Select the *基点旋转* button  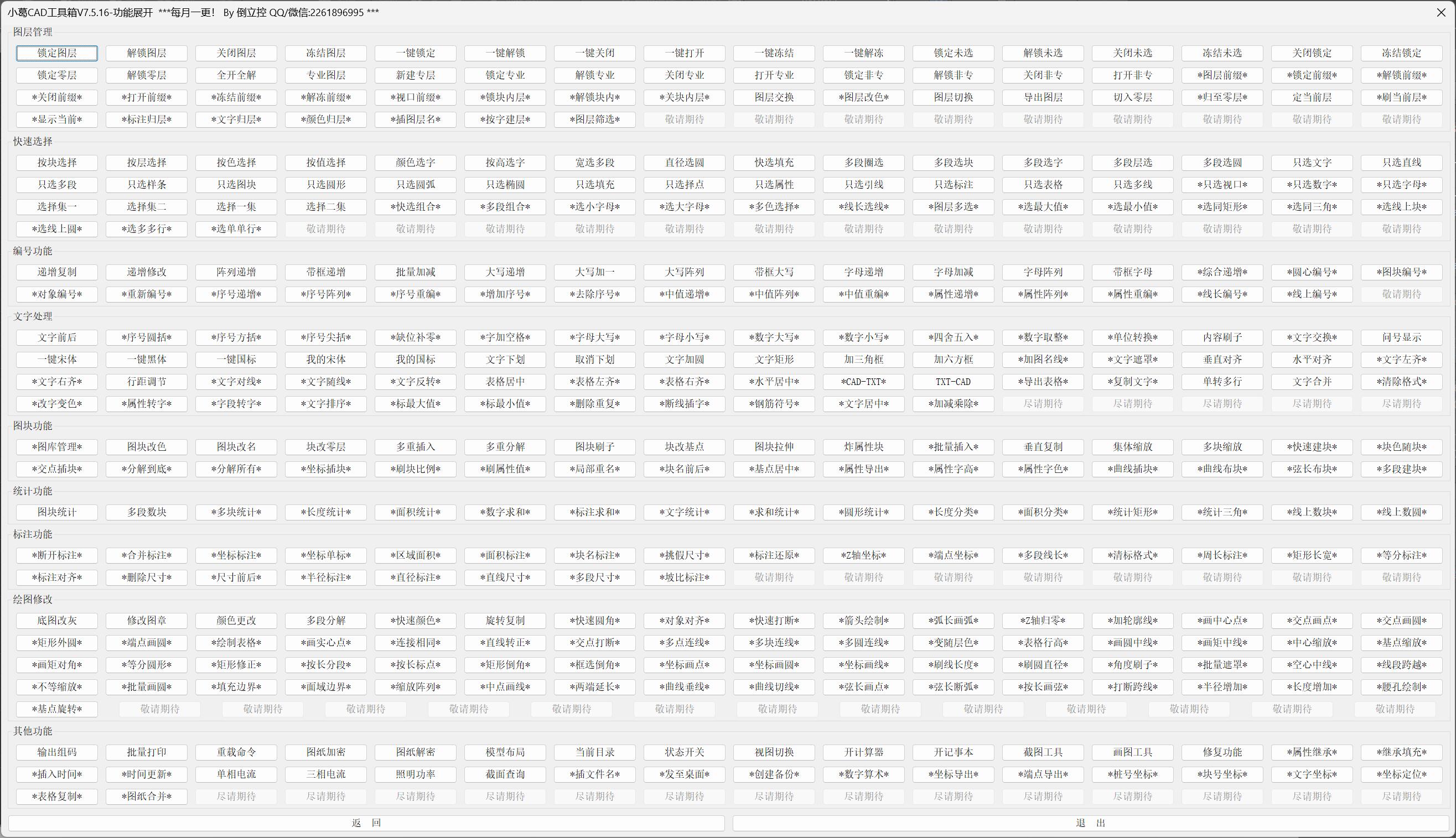point(57,709)
